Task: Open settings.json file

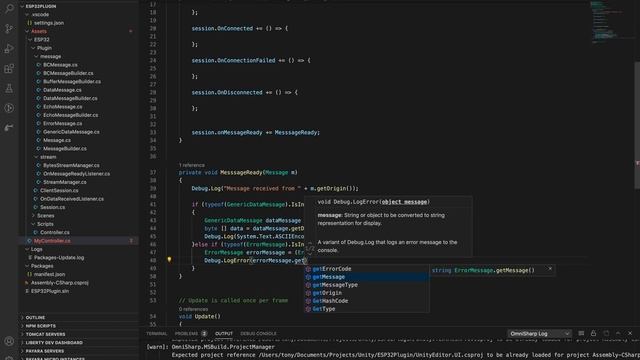Action: pos(49,23)
